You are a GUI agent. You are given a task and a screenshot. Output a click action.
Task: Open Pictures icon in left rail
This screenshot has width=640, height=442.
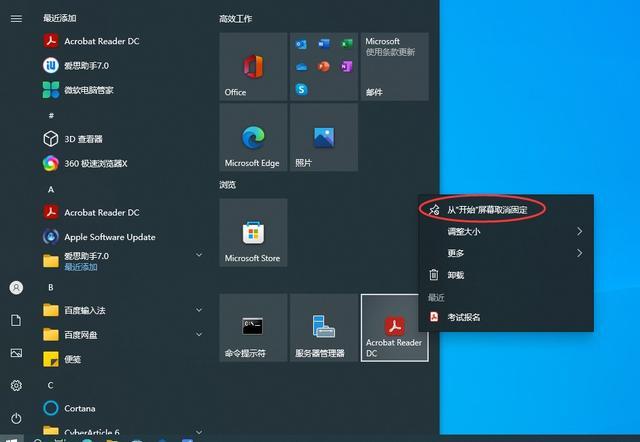pos(16,353)
